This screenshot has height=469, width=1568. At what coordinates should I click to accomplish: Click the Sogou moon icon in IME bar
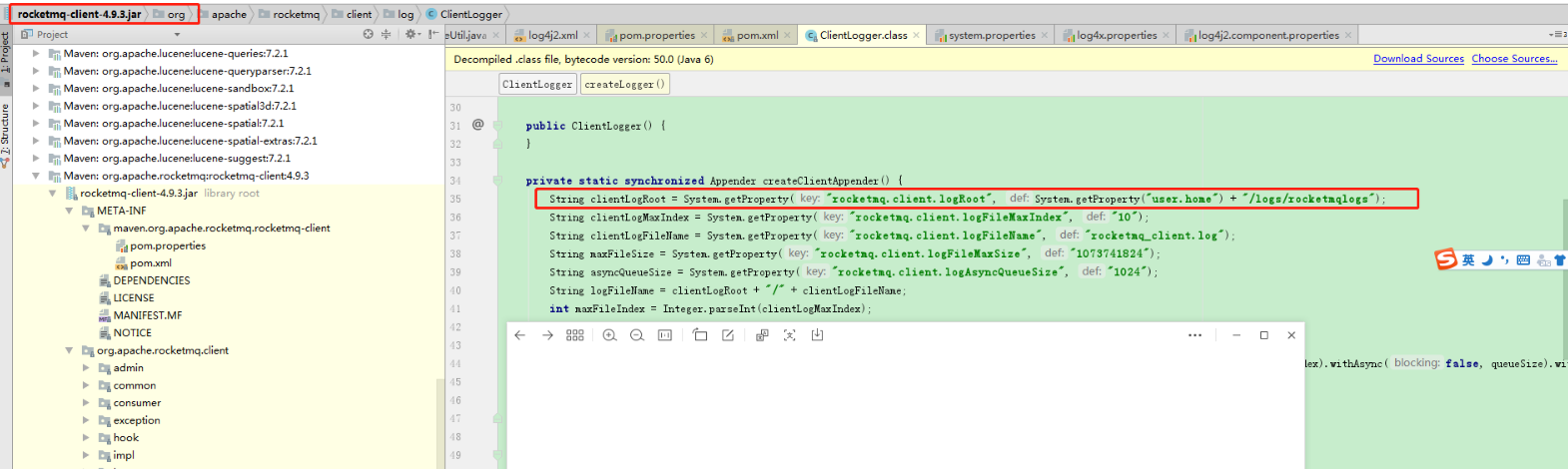point(1486,259)
